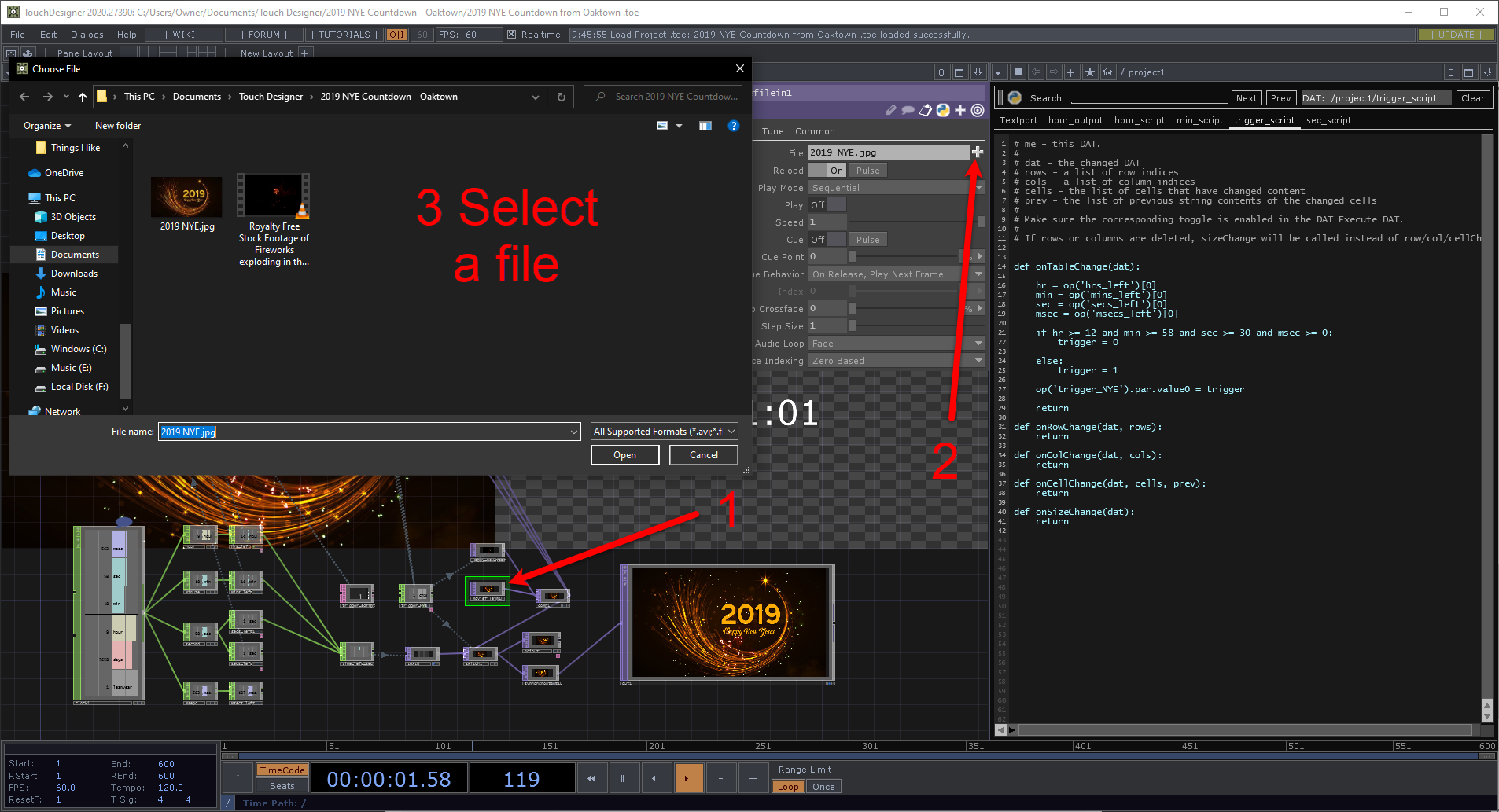Expand the Organize menu
The image size is (1499, 812).
pyautogui.click(x=47, y=126)
